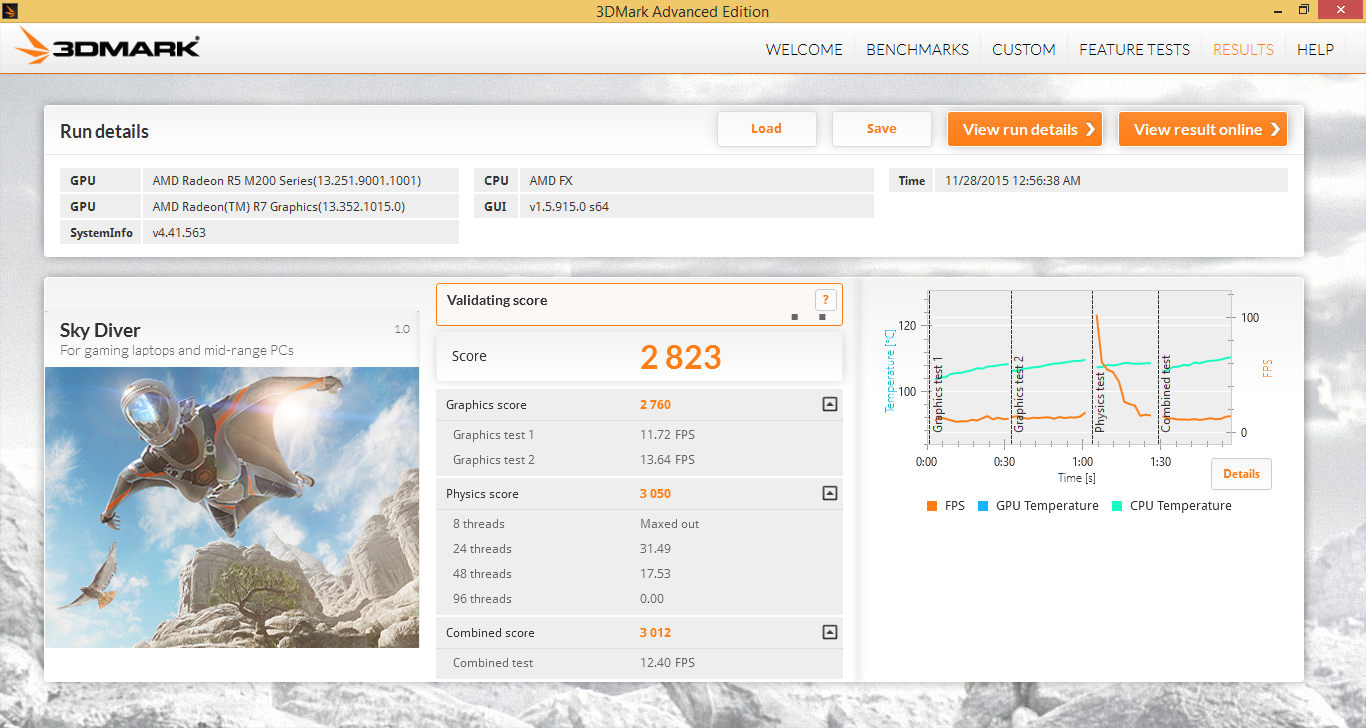
Task: Select the Graphics test 1 row
Action: click(x=639, y=435)
